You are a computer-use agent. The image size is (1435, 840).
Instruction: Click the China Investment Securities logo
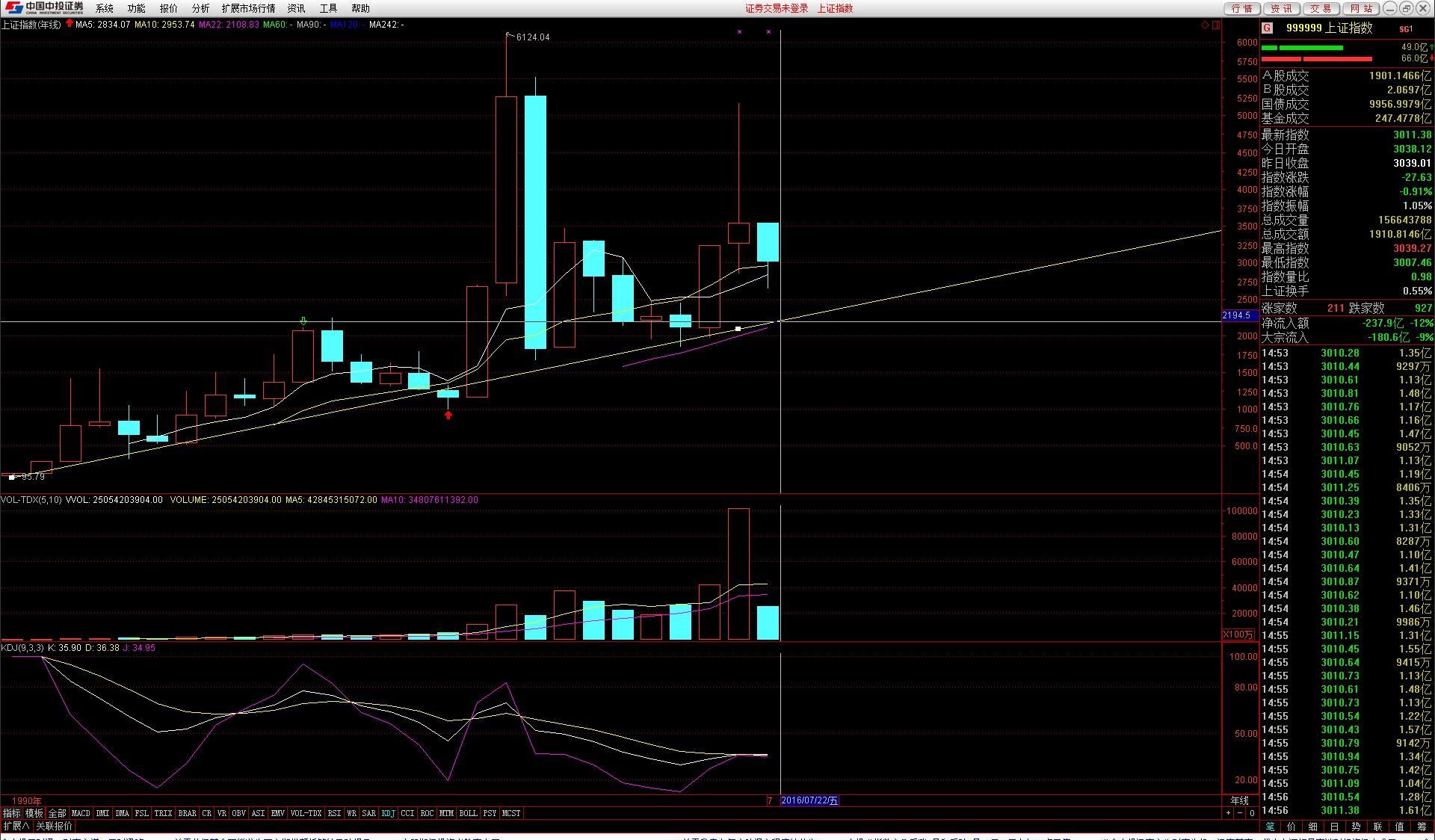(x=44, y=8)
